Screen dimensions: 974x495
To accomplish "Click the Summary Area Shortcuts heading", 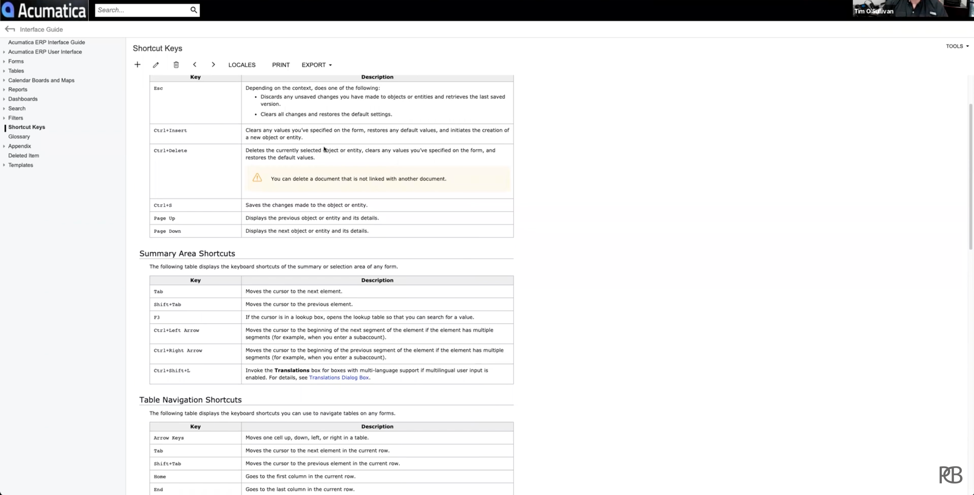I will (x=187, y=253).
